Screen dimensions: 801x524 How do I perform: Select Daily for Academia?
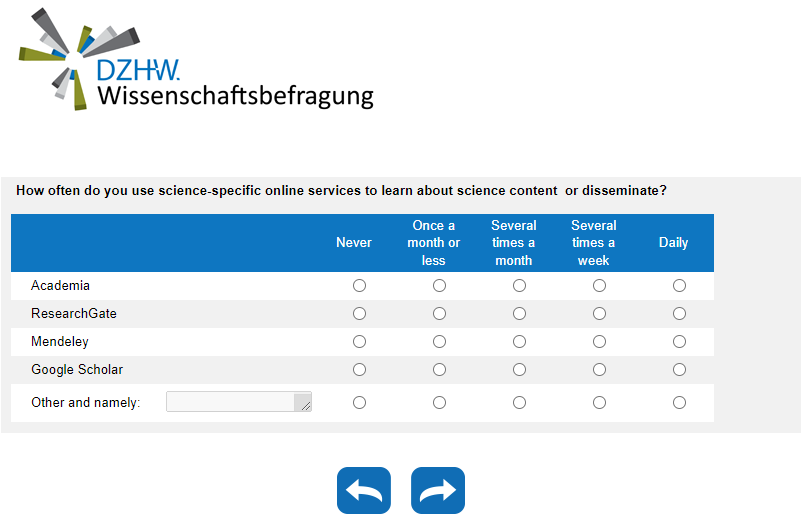coord(680,286)
